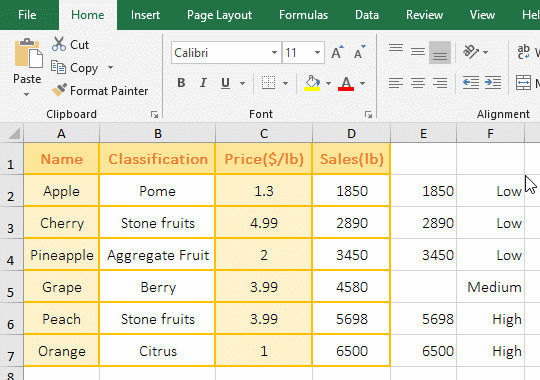This screenshot has width=540, height=380.
Task: Click the Select All corner triangle
Action: click(x=14, y=133)
